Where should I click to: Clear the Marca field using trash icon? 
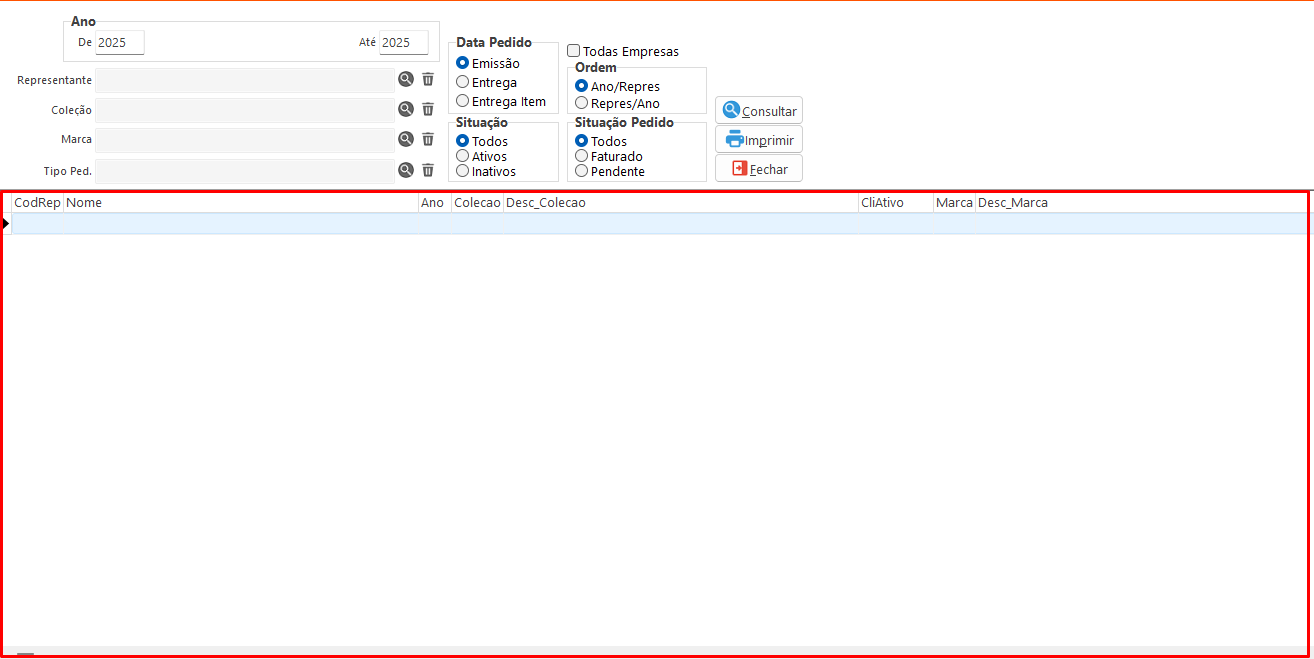[x=428, y=140]
